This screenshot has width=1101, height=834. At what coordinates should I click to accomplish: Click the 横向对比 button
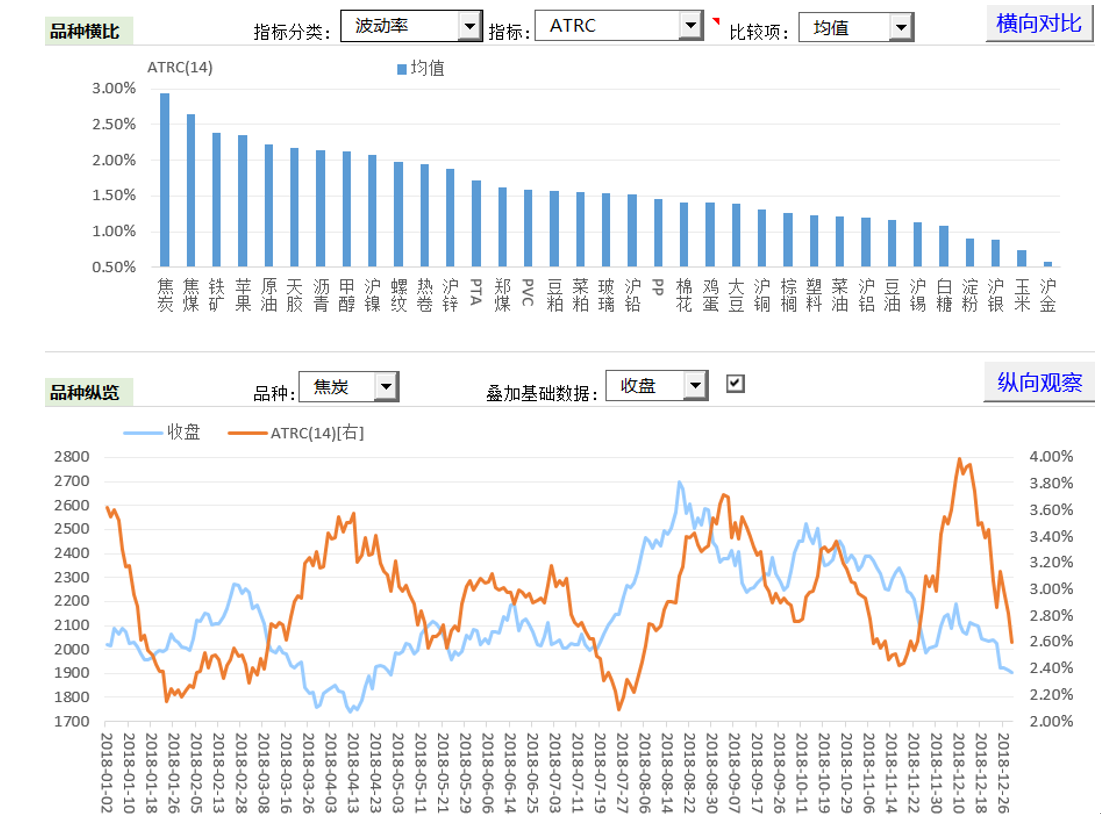(x=1039, y=23)
